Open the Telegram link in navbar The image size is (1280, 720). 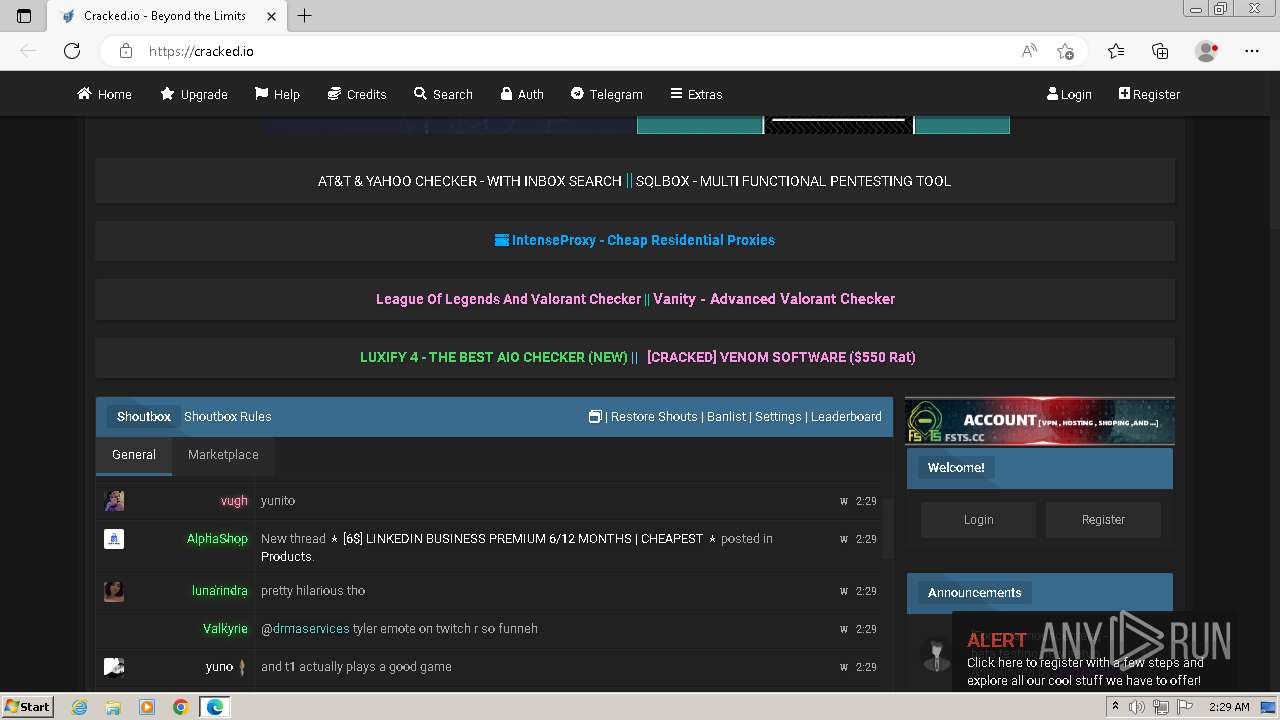(x=606, y=94)
